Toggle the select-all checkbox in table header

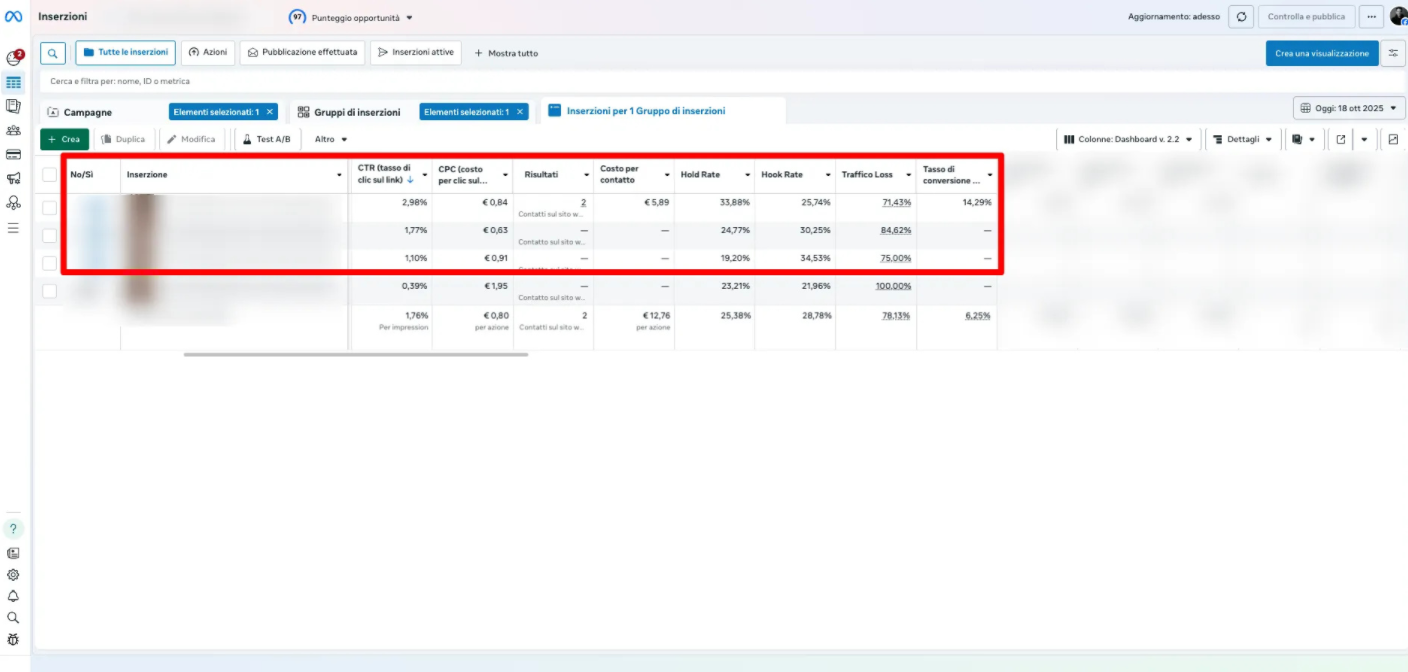[50, 175]
